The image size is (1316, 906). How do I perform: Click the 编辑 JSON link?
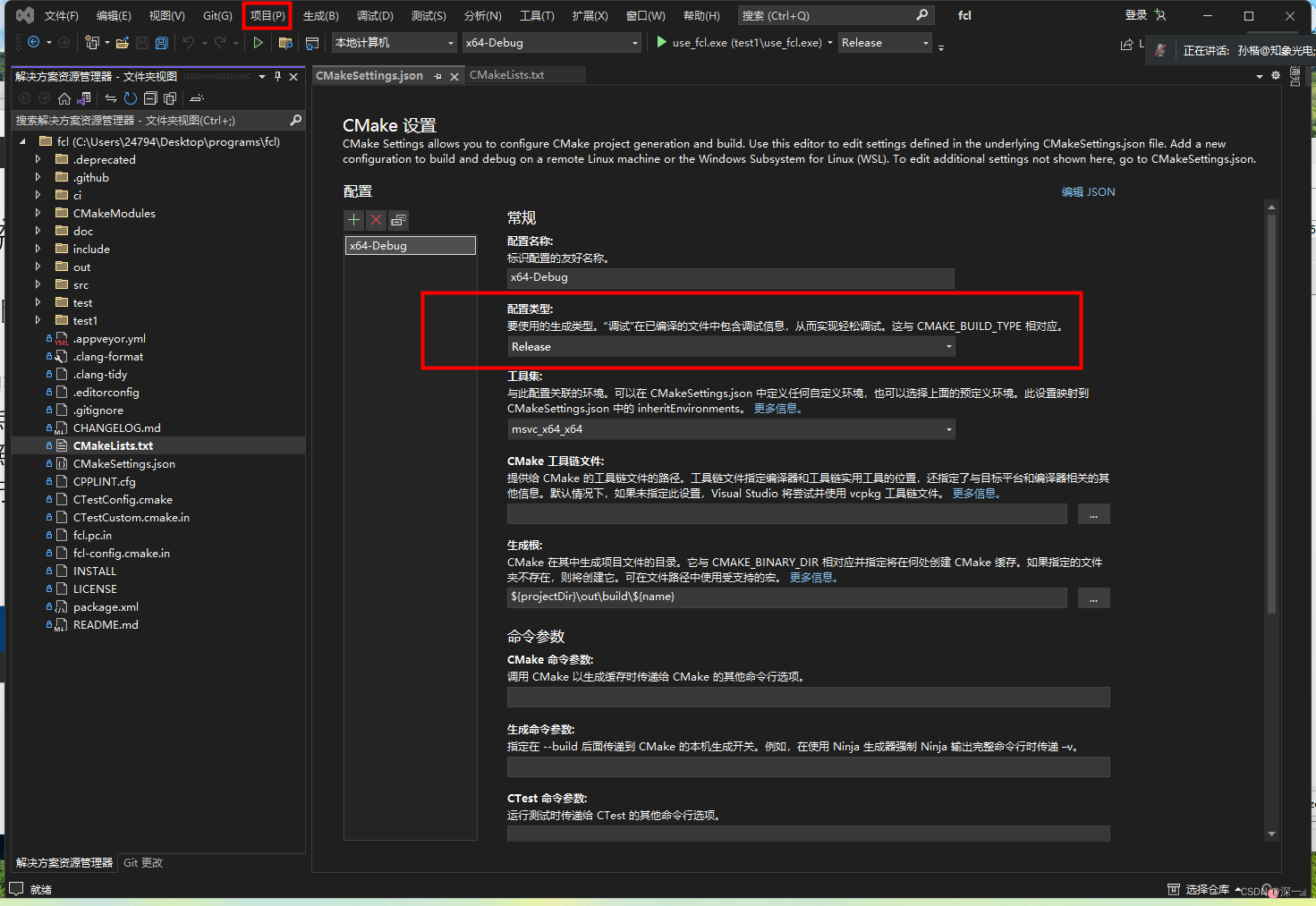[x=1088, y=191]
